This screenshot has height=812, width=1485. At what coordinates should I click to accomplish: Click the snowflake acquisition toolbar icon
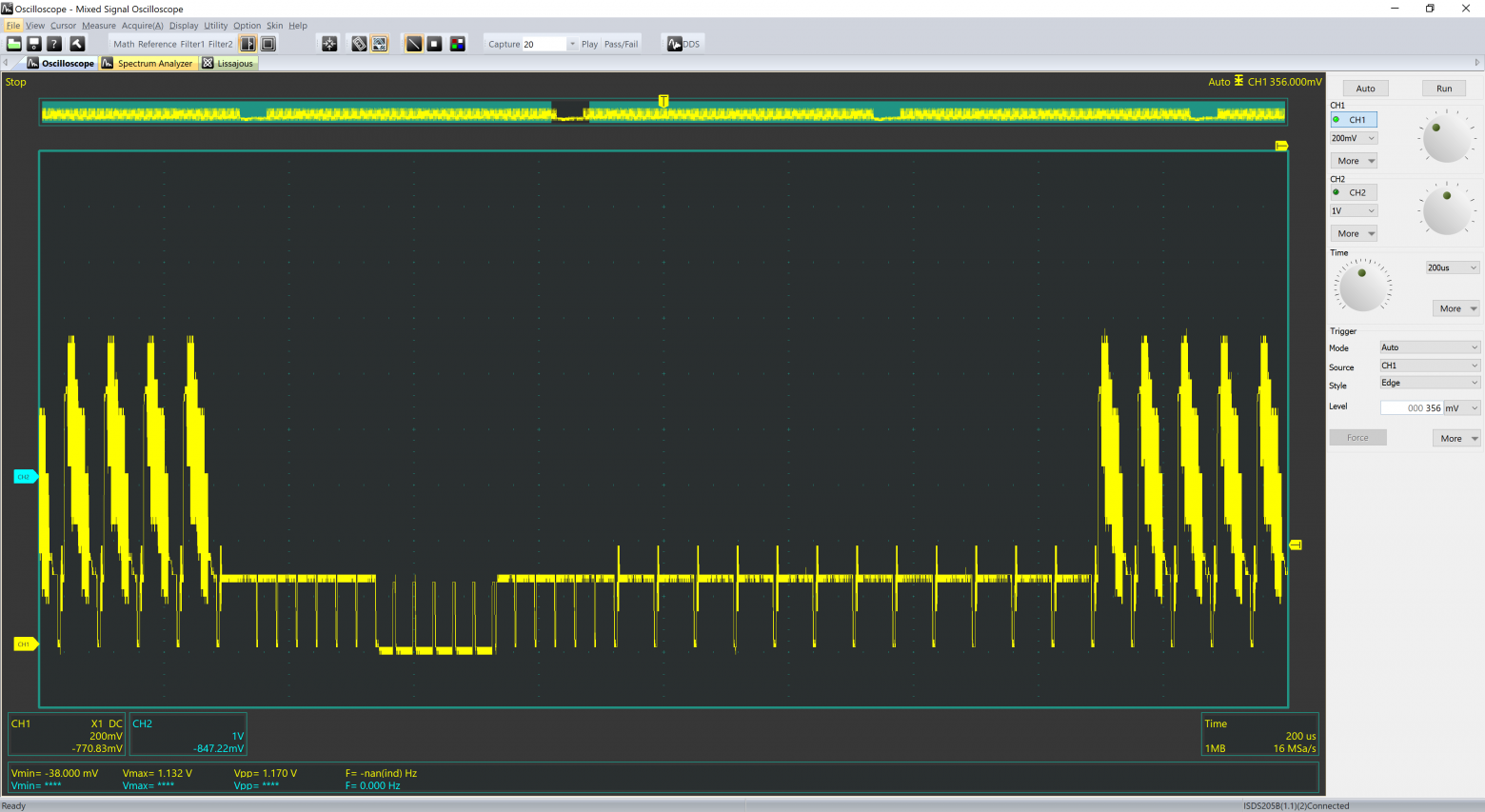328,43
